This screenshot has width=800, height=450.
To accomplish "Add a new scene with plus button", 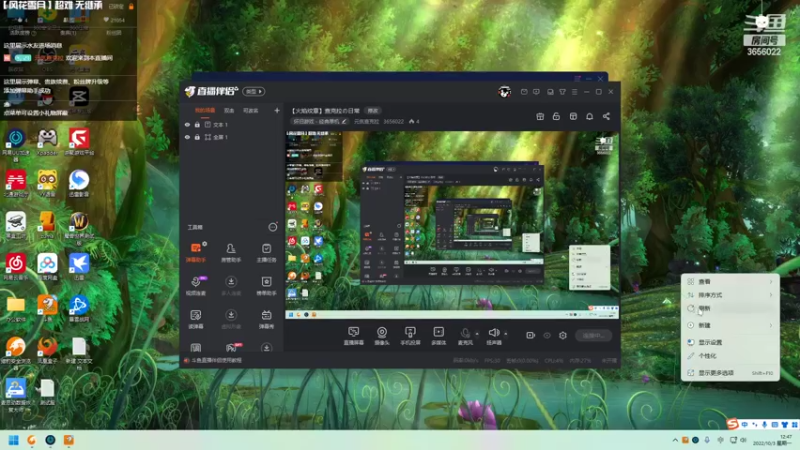I will pos(277,110).
